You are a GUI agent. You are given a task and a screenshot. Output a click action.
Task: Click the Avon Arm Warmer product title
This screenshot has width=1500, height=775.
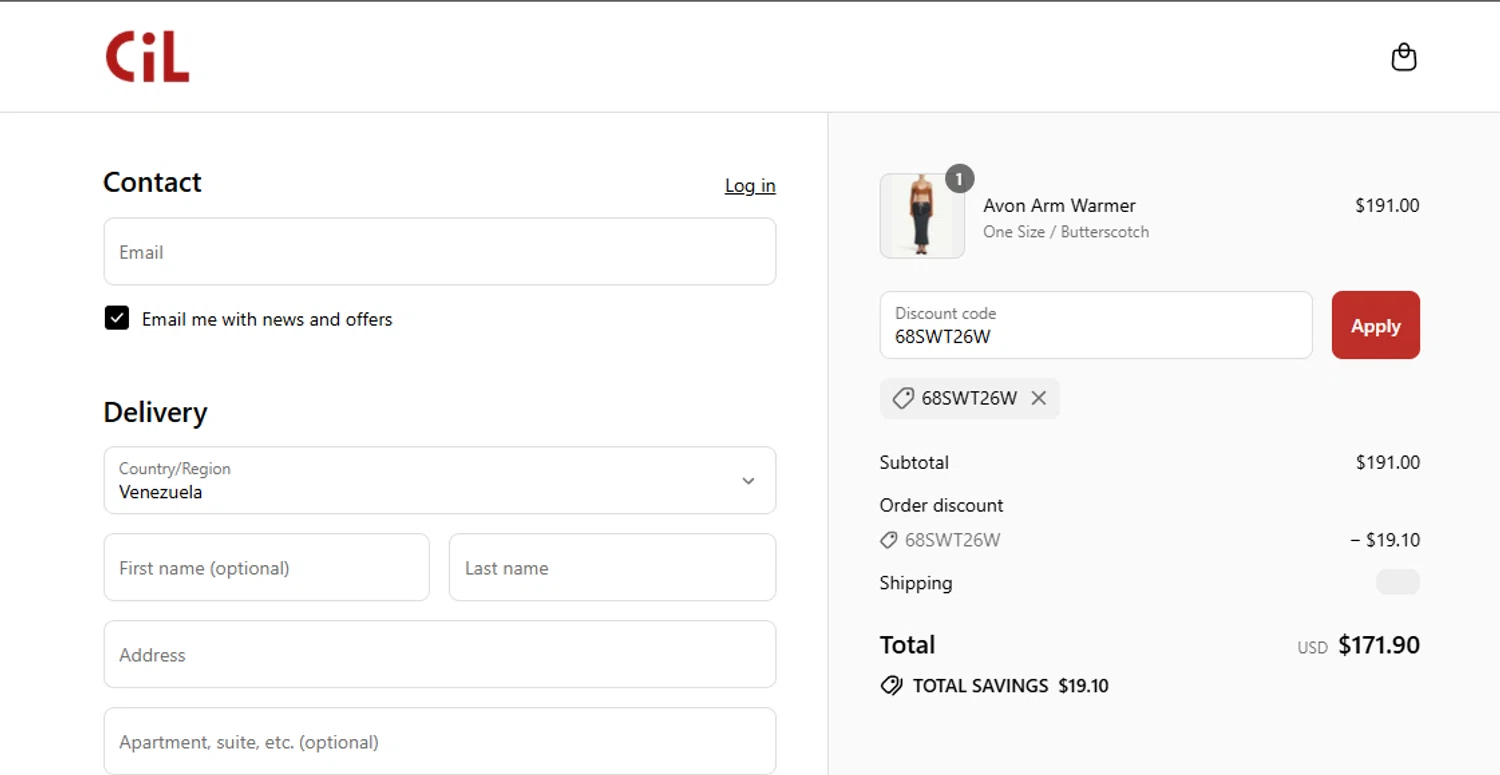coord(1059,206)
